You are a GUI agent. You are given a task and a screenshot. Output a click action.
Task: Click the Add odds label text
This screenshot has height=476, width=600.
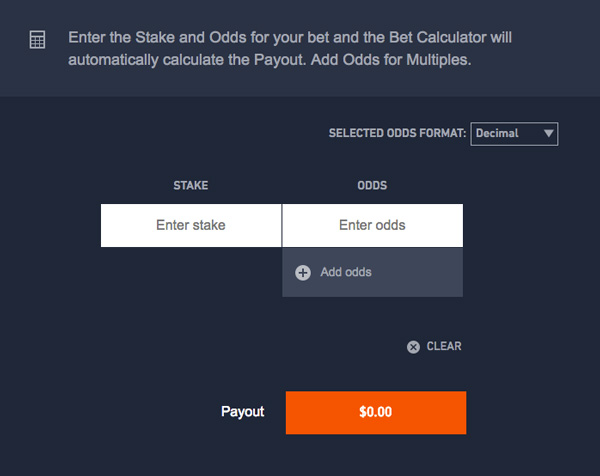tap(346, 272)
